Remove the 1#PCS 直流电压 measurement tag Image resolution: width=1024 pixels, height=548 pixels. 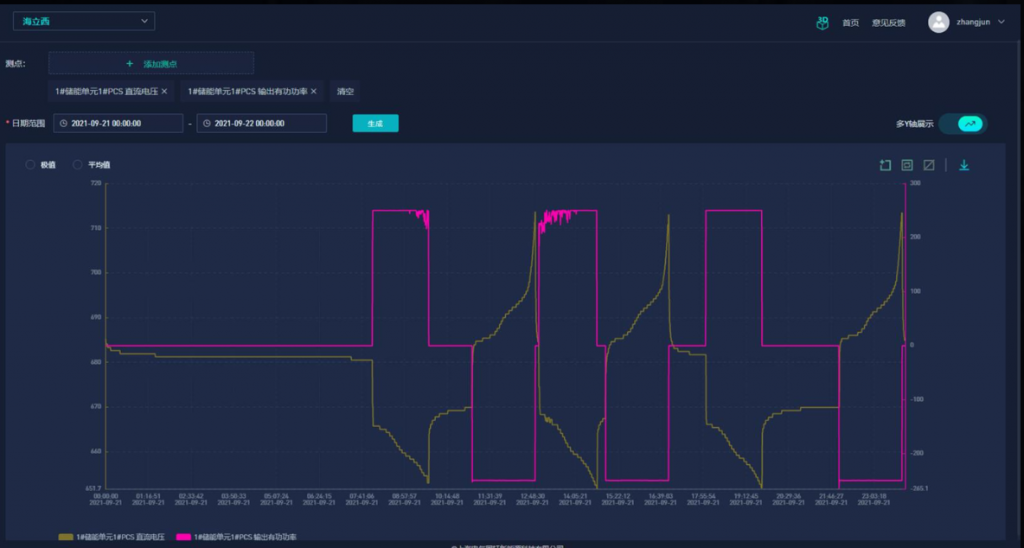click(165, 91)
